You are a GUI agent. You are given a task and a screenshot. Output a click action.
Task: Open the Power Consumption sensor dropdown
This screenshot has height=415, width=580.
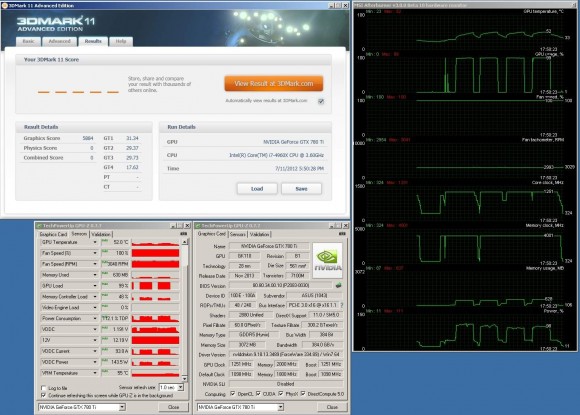pyautogui.click(x=95, y=318)
